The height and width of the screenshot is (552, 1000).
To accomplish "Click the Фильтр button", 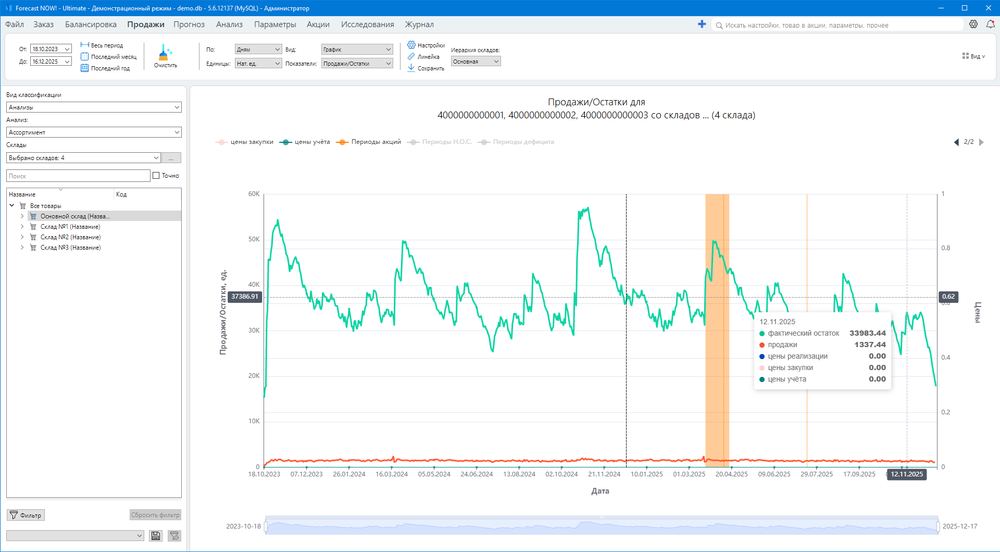I will [26, 515].
